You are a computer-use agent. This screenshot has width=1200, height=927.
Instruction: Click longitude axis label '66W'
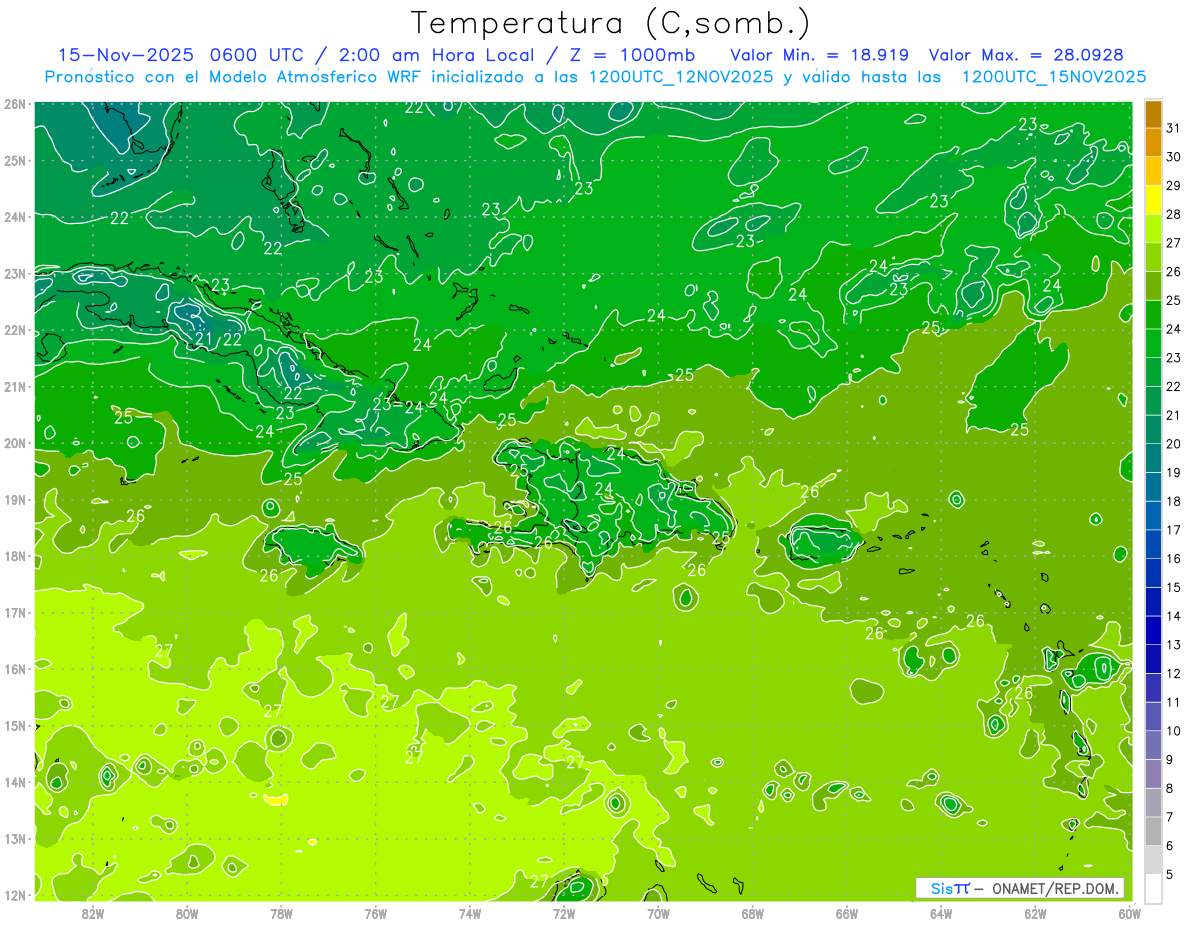847,913
